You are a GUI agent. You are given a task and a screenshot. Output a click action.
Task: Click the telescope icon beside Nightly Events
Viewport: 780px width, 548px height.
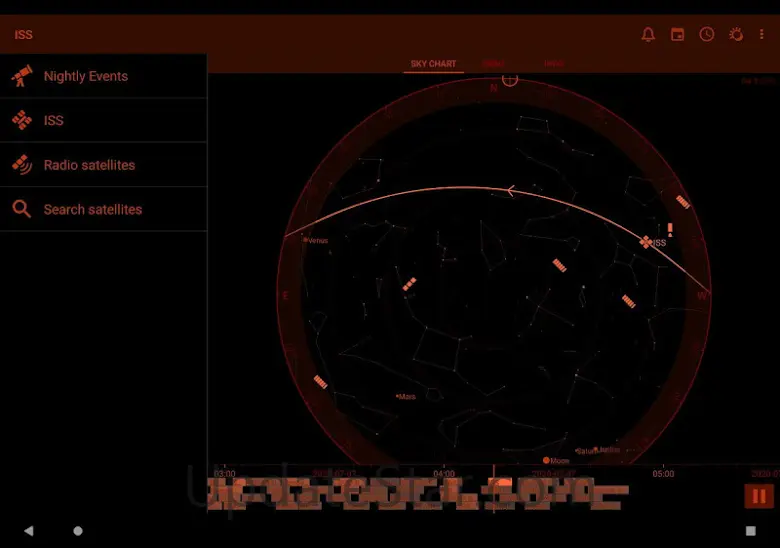[22, 76]
